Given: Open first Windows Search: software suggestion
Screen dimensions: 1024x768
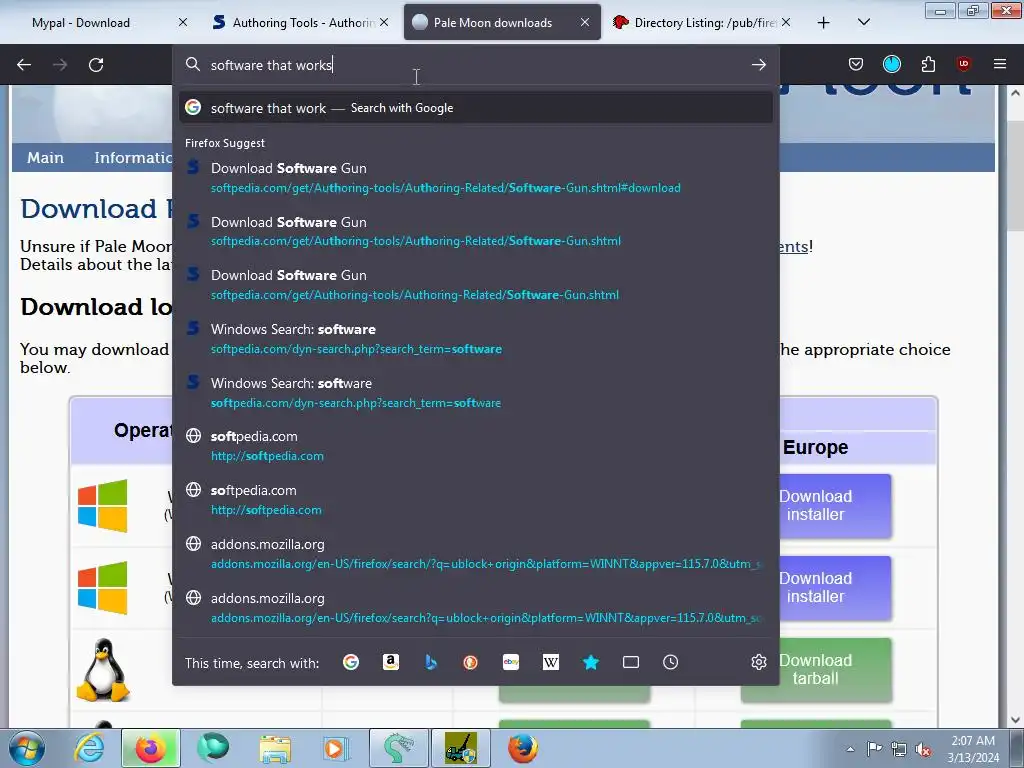Looking at the screenshot, I should (475, 338).
